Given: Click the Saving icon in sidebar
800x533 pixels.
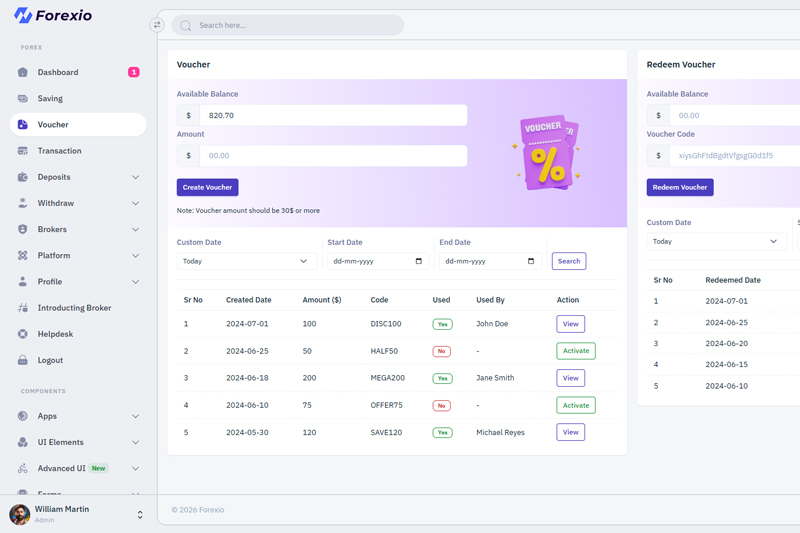Looking at the screenshot, I should [x=23, y=99].
